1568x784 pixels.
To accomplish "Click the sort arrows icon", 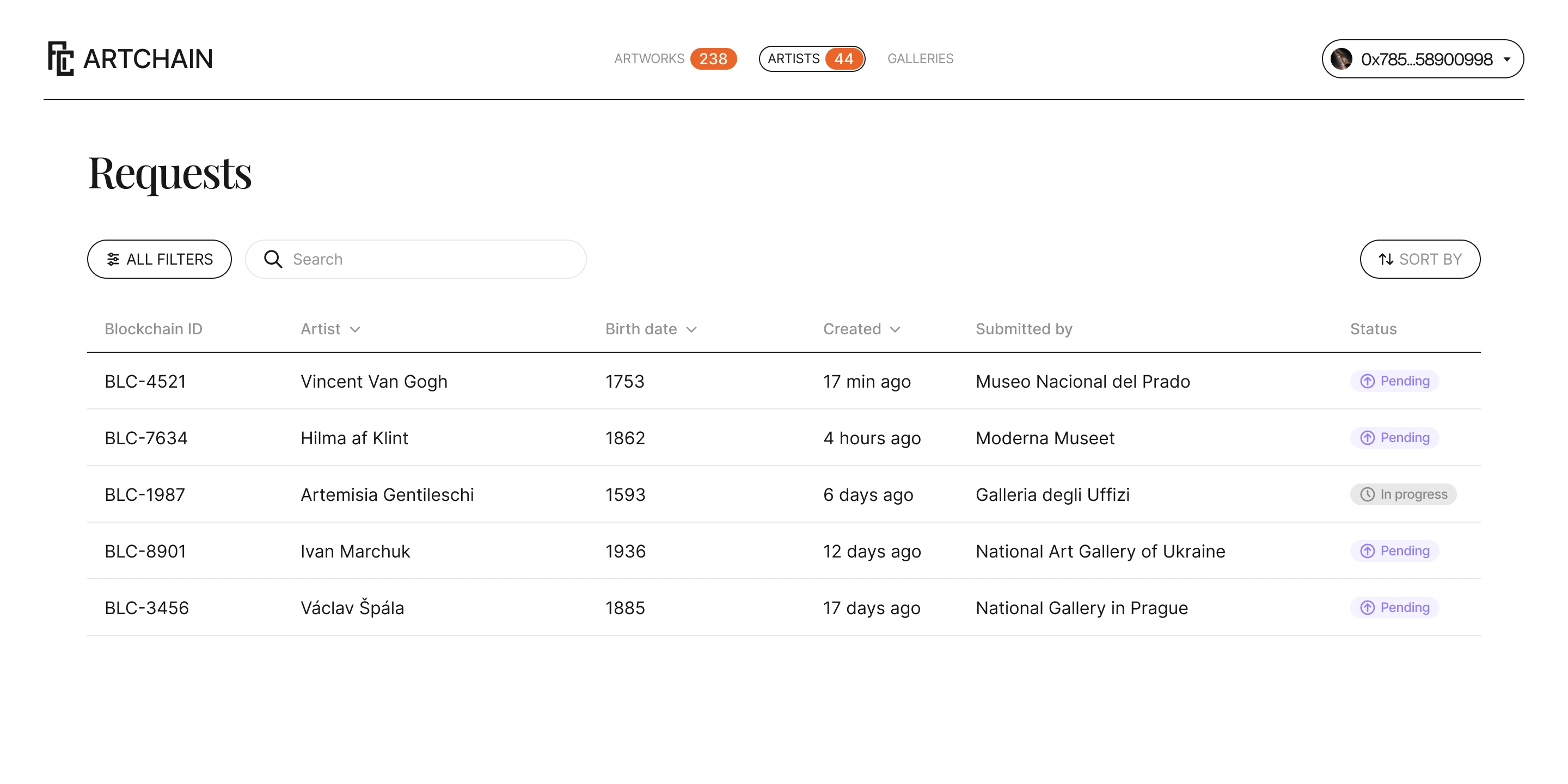I will 1386,259.
